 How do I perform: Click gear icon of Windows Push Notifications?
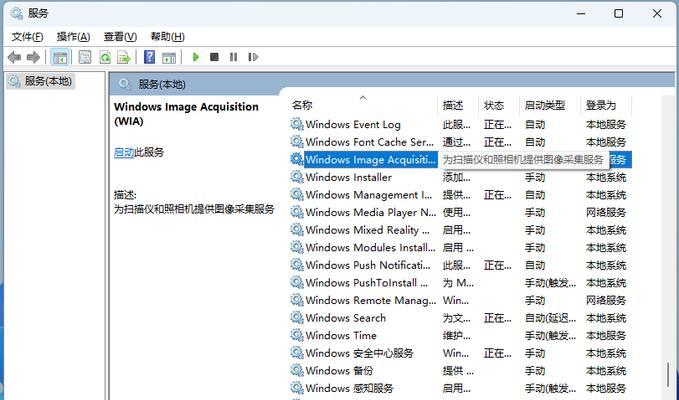click(x=297, y=265)
